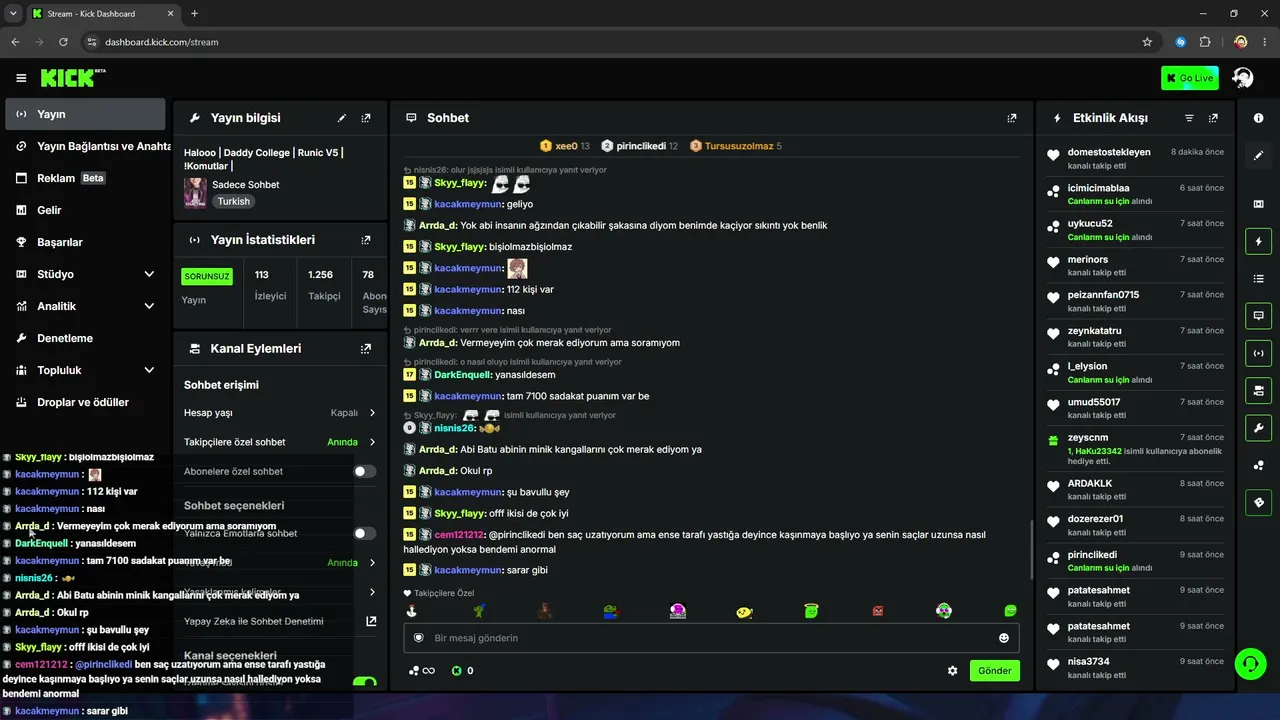Select Yayın in the sidebar
Viewport: 1280px width, 720px height.
pos(85,114)
